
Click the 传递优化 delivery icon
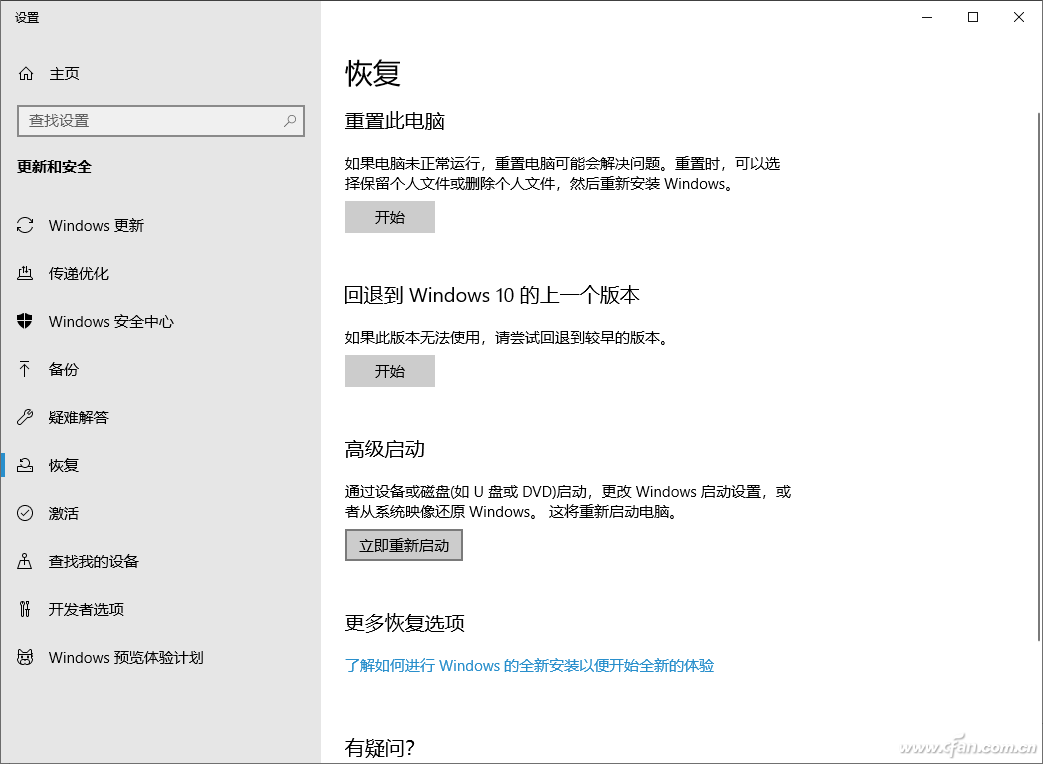pos(25,273)
